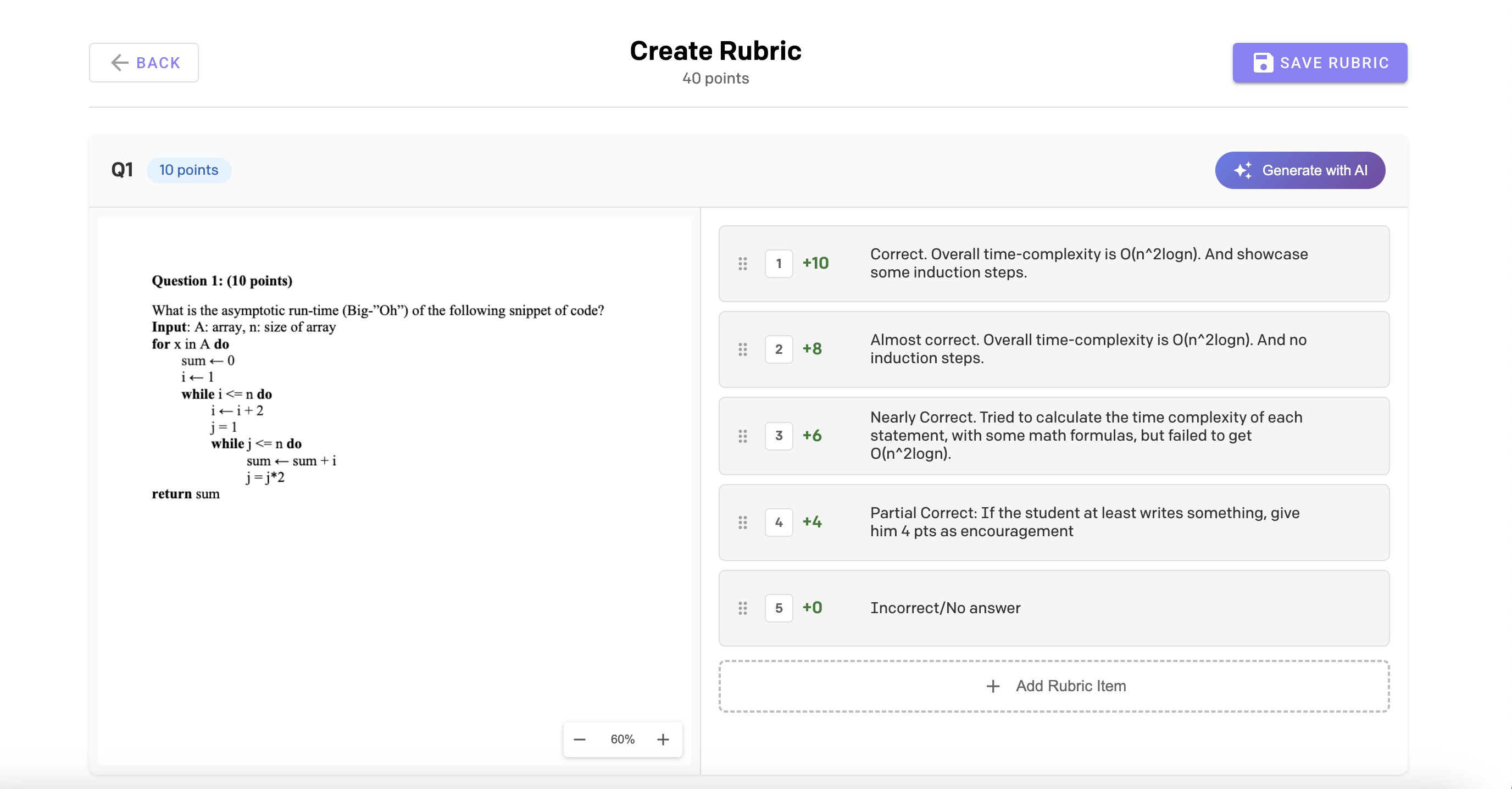Click the drag handle beside the +6 item
Screen dimensions: 1512x789
[x=743, y=436]
